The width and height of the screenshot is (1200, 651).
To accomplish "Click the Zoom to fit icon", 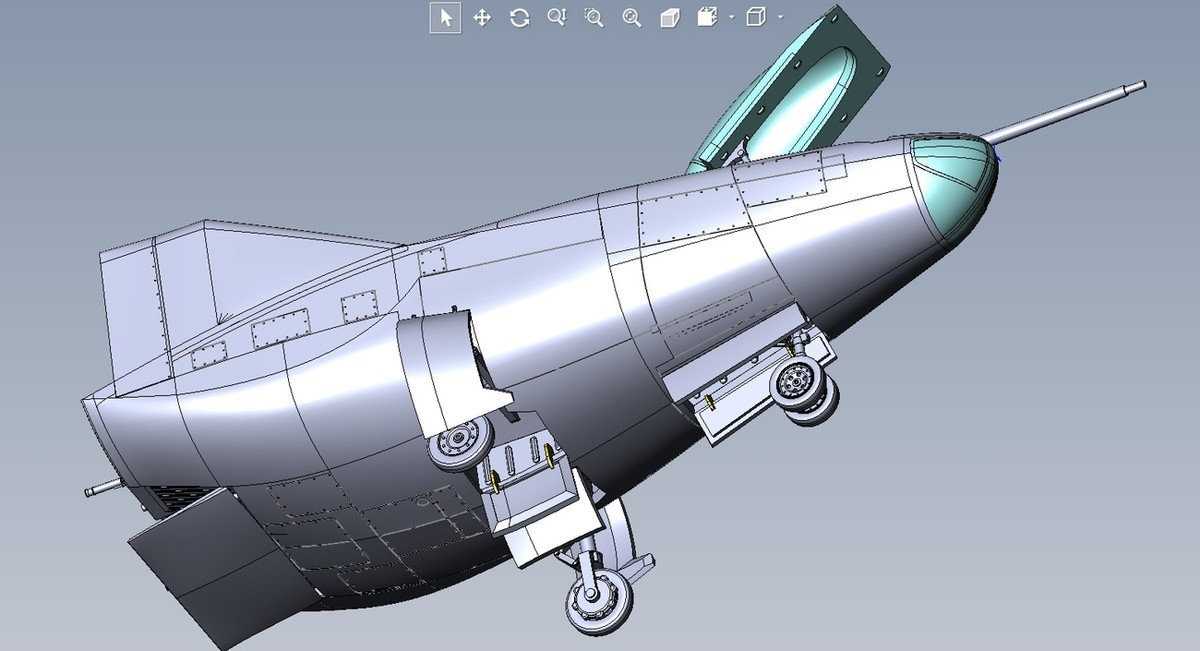I will pos(631,17).
